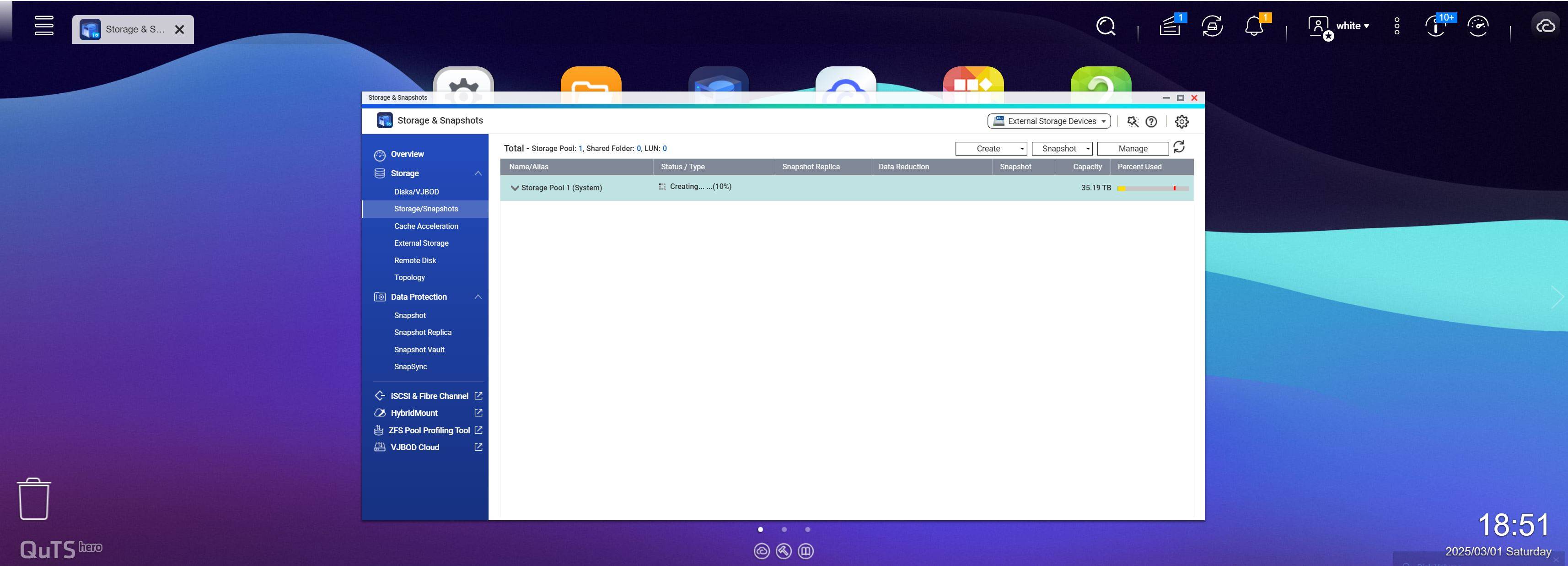Refresh the storage list
The width and height of the screenshot is (1568, 566).
1179,147
